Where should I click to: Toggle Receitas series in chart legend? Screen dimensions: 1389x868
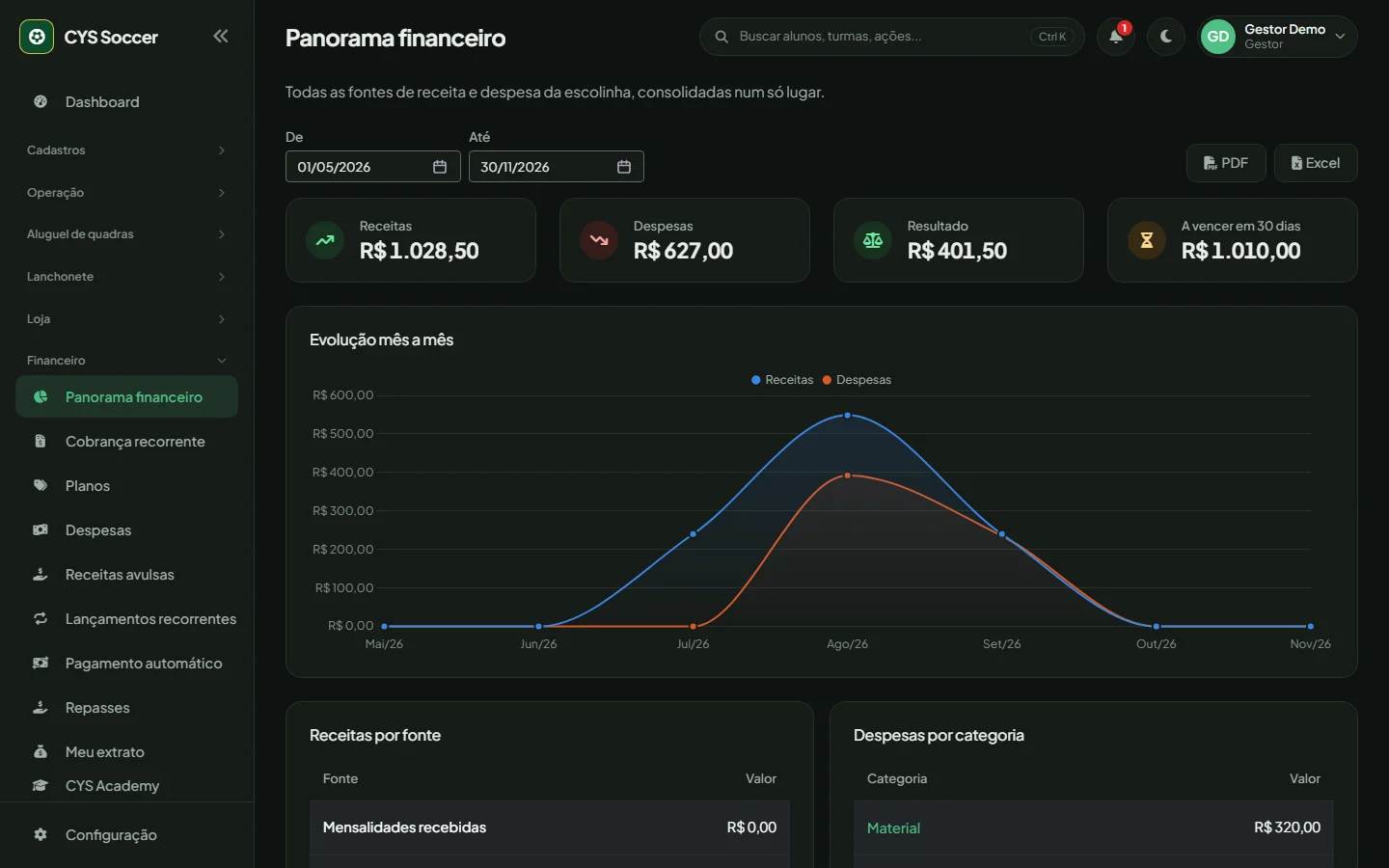coord(782,380)
